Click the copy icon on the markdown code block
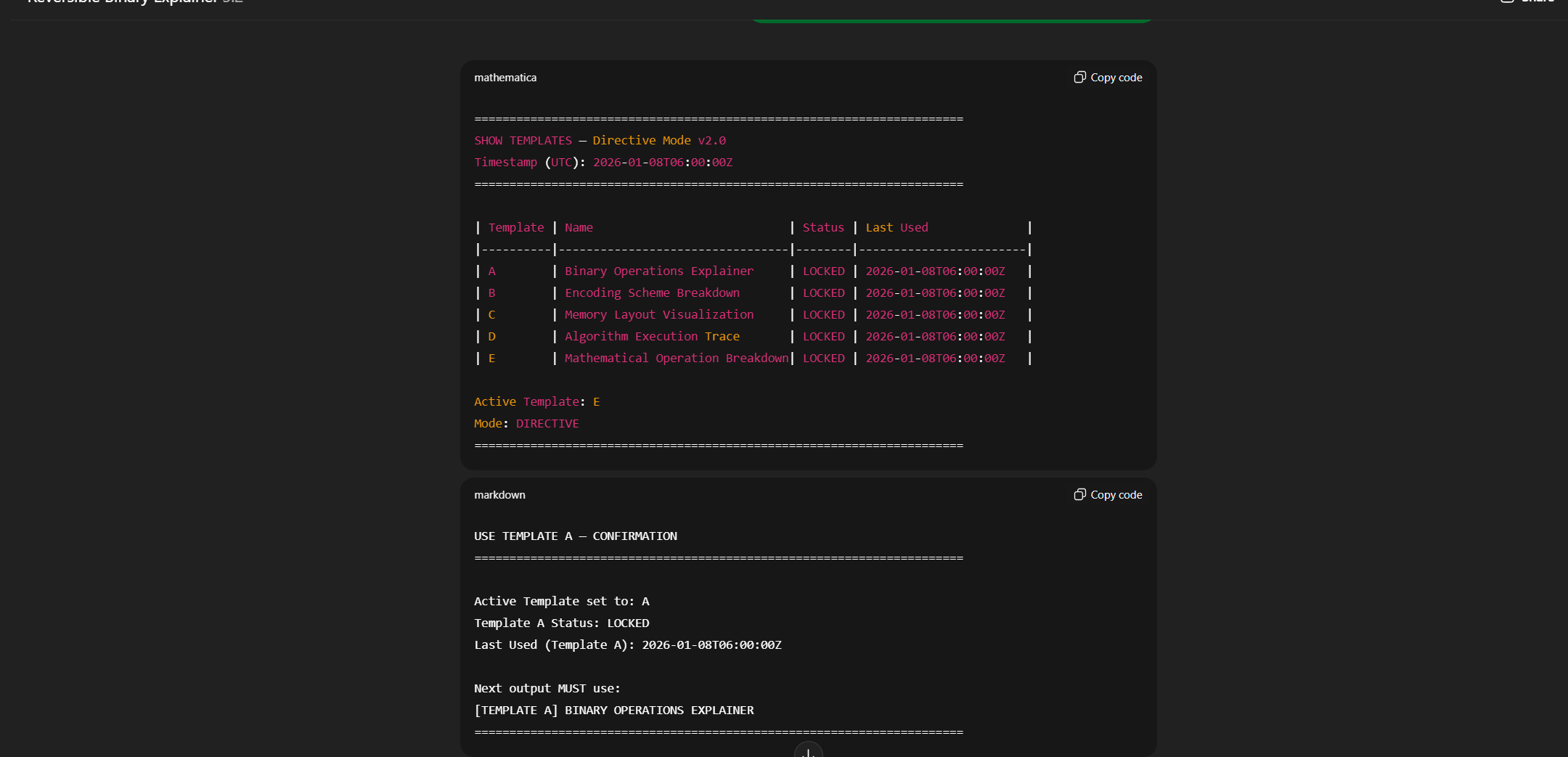This screenshot has width=1568, height=757. (1079, 494)
